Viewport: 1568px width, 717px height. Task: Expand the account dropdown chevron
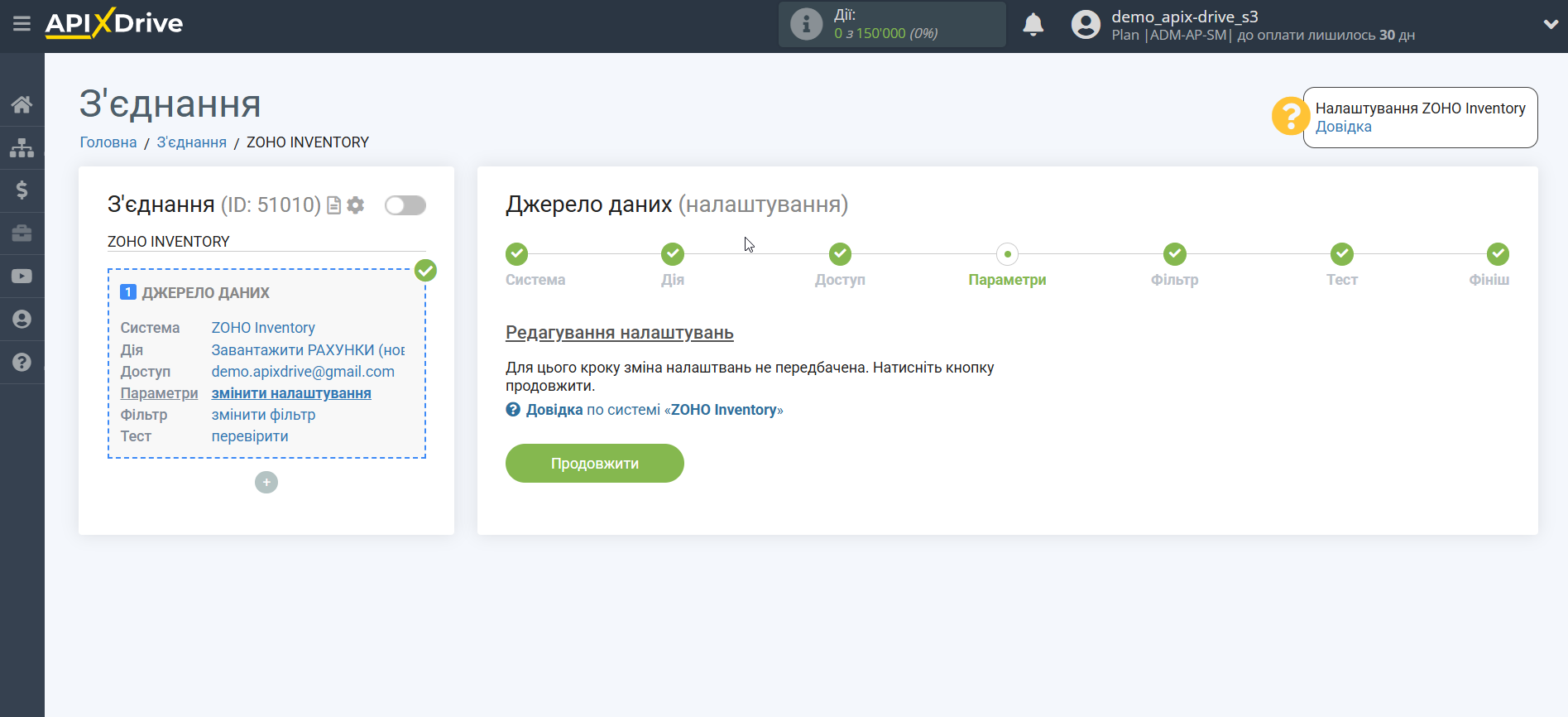coord(1551,25)
